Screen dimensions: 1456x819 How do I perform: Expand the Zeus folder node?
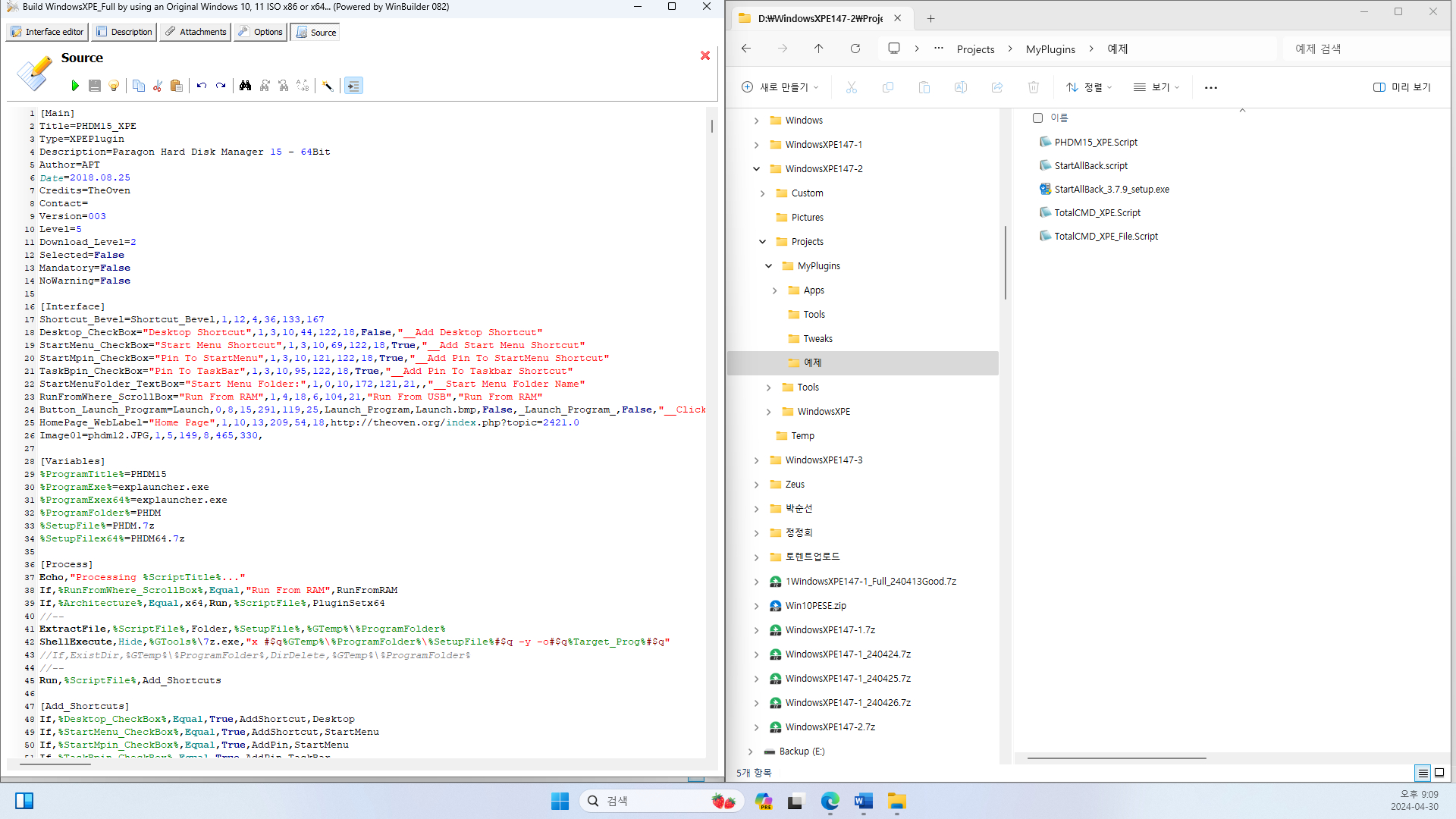756,485
